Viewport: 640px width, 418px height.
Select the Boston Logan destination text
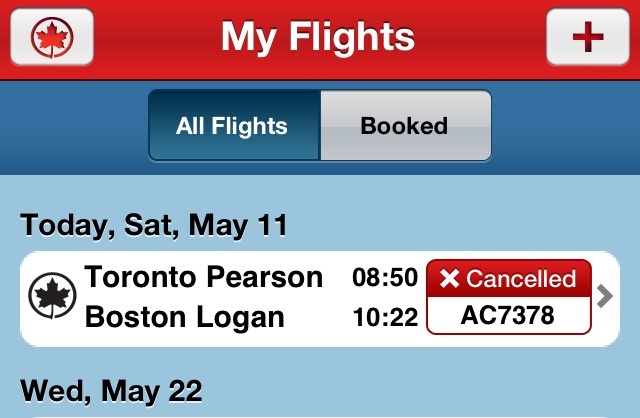pyautogui.click(x=185, y=317)
